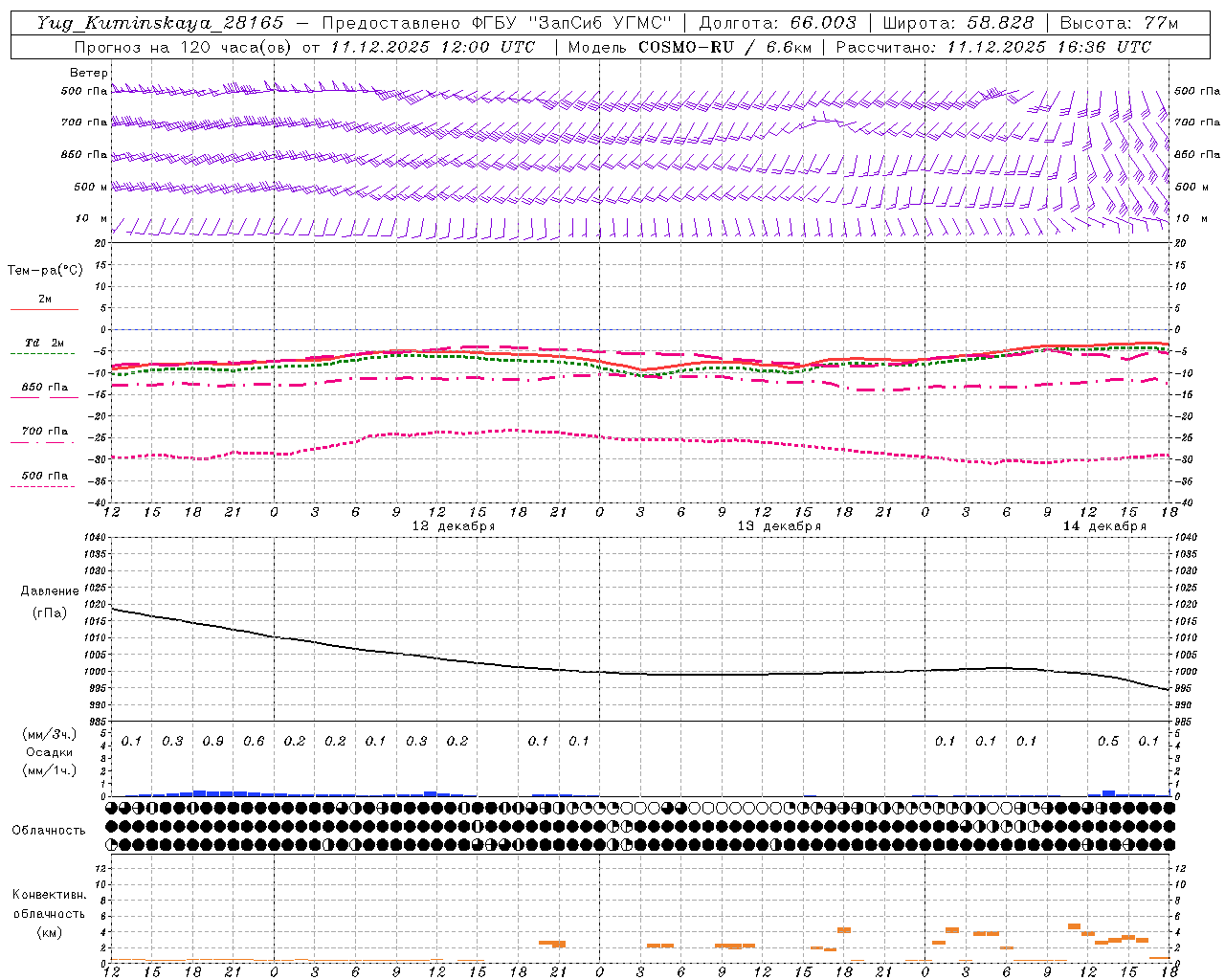Click the '14 декабря' date label
This screenshot has height=980, width=1225.
pyautogui.click(x=1104, y=526)
